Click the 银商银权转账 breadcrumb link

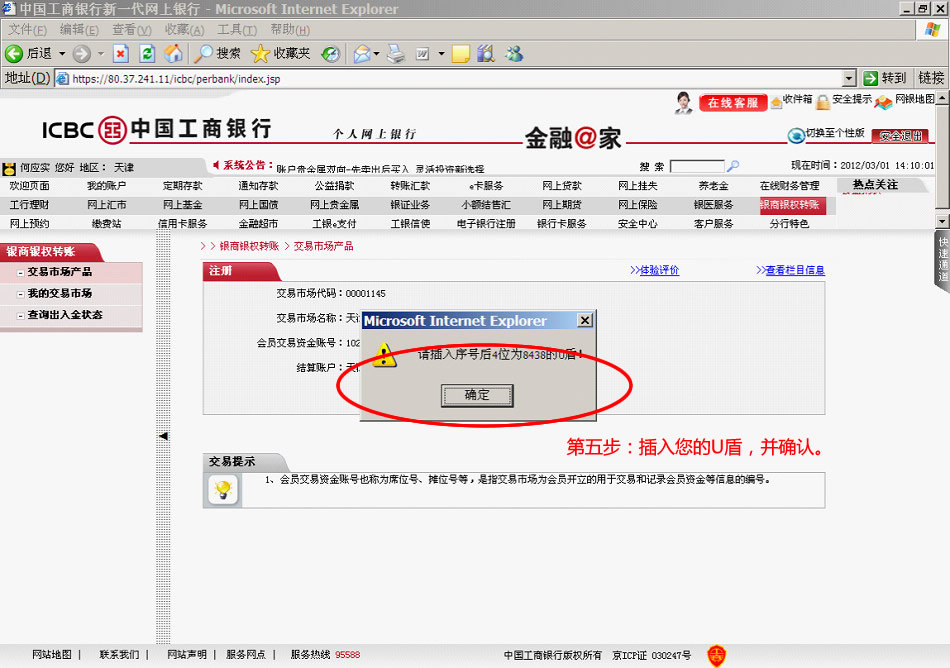pyautogui.click(x=249, y=246)
